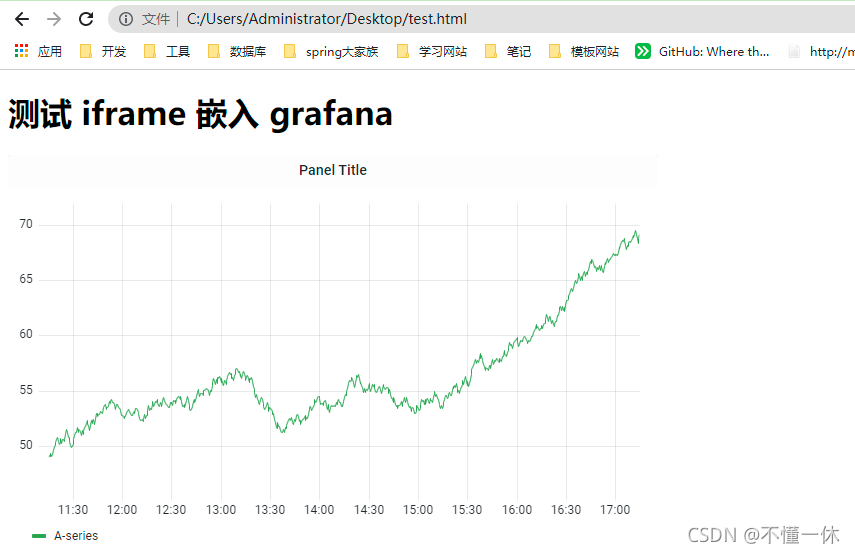Go back with the browser back arrow
The image size is (855, 553).
22,19
